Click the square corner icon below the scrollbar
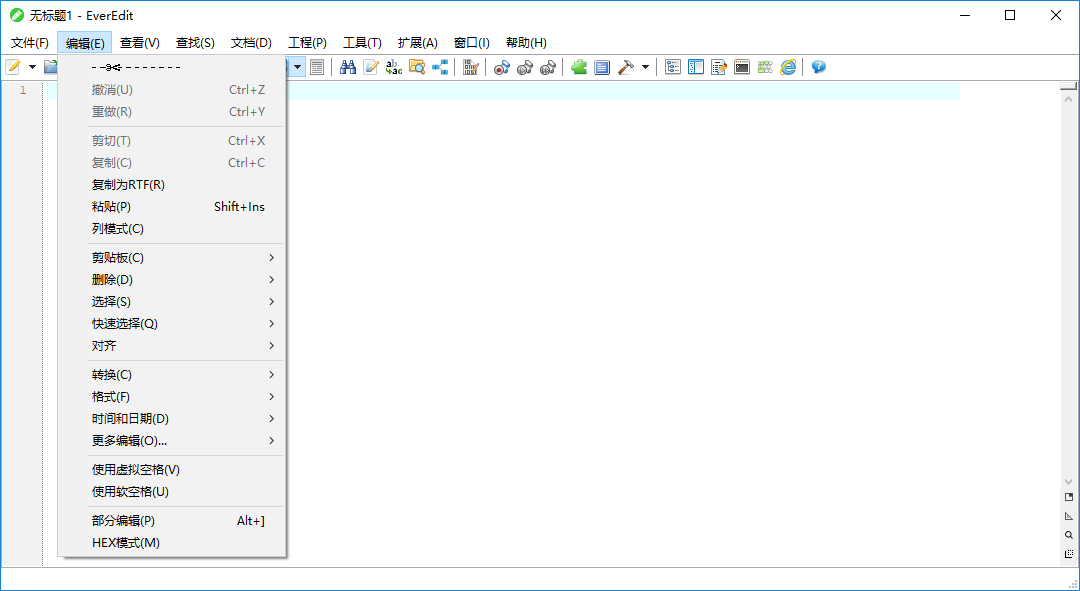Viewport: 1080px width, 591px height. tap(1069, 497)
